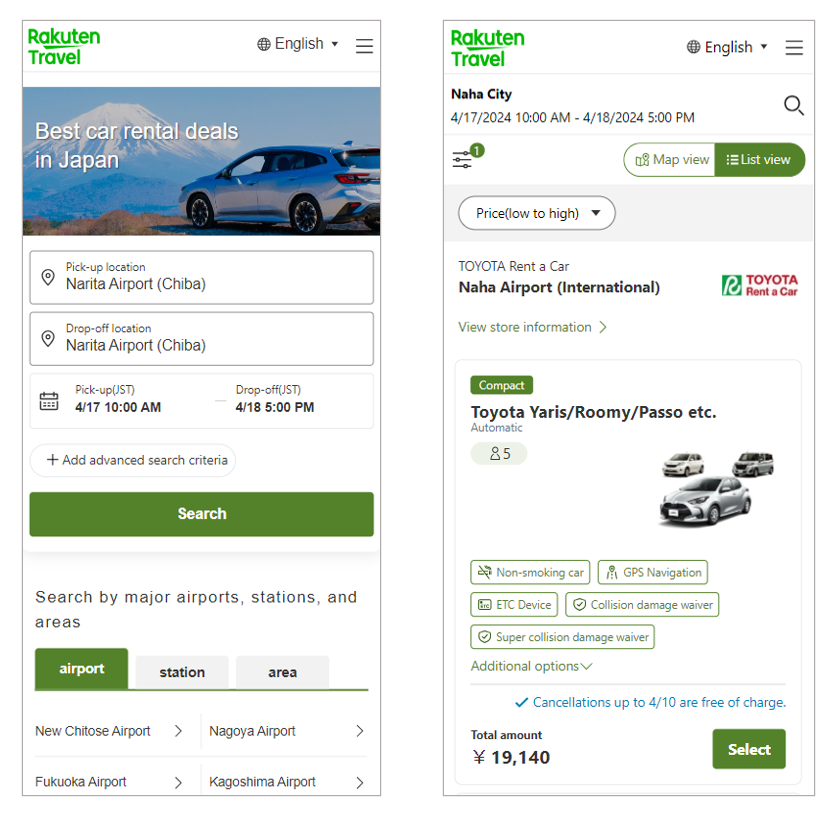Open the Price(low to high) sort dropdown

tap(537, 213)
